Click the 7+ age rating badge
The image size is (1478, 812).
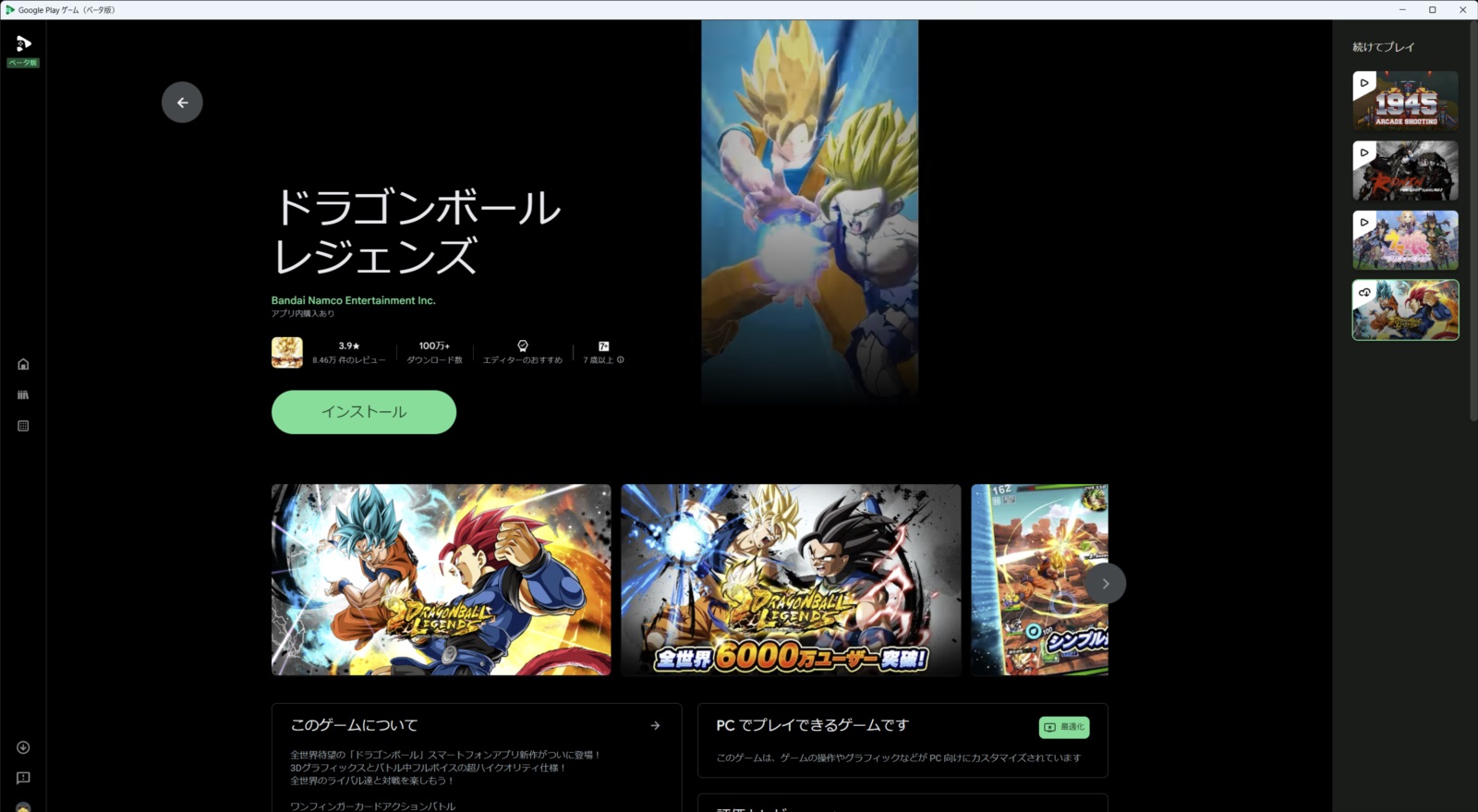(603, 346)
